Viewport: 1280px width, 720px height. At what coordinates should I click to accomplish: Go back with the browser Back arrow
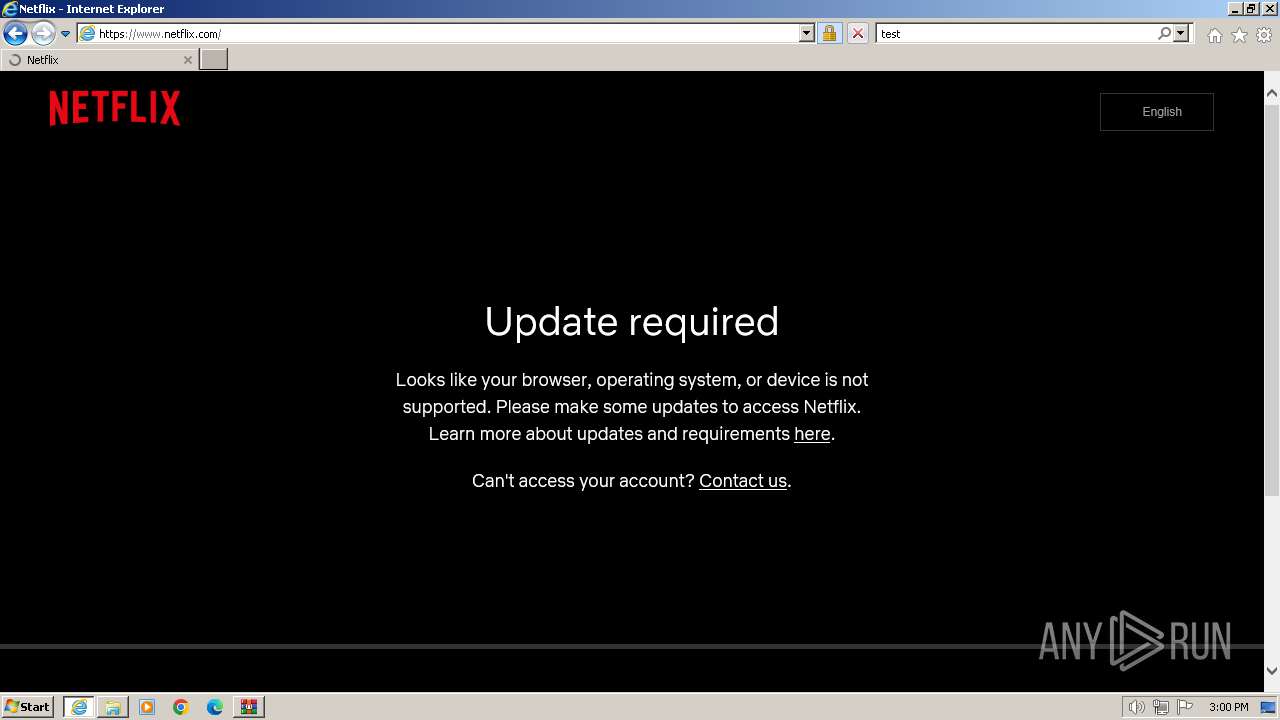point(15,34)
